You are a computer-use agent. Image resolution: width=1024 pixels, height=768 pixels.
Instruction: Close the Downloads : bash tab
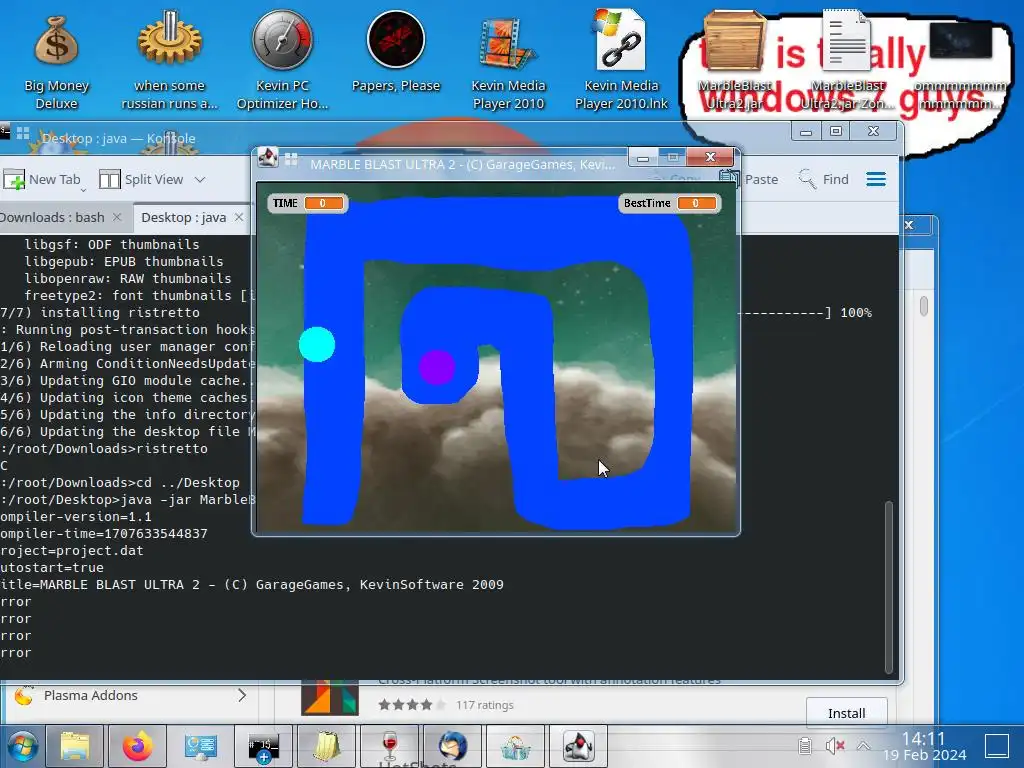point(117,217)
